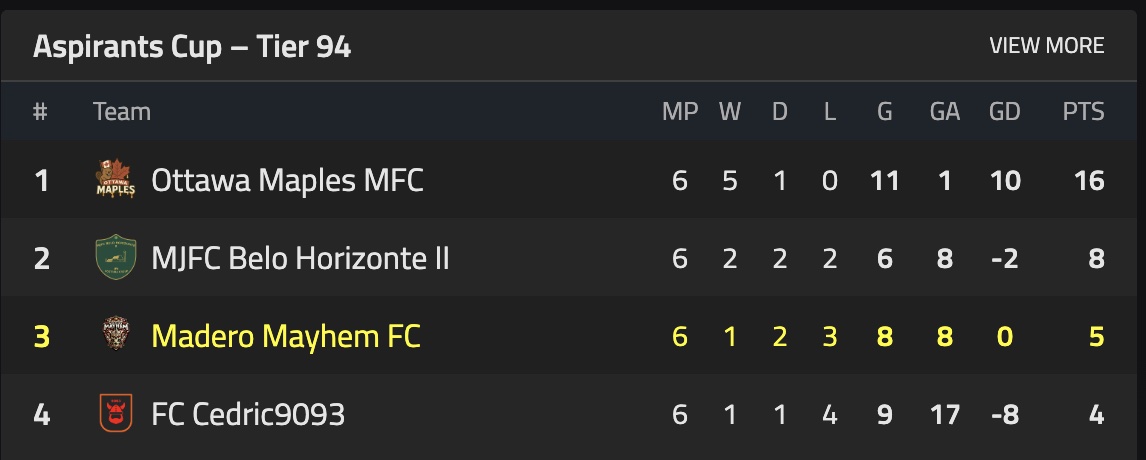The height and width of the screenshot is (460, 1146).
Task: Open highlighted Madero Mayhem FC team name
Action: coord(285,336)
